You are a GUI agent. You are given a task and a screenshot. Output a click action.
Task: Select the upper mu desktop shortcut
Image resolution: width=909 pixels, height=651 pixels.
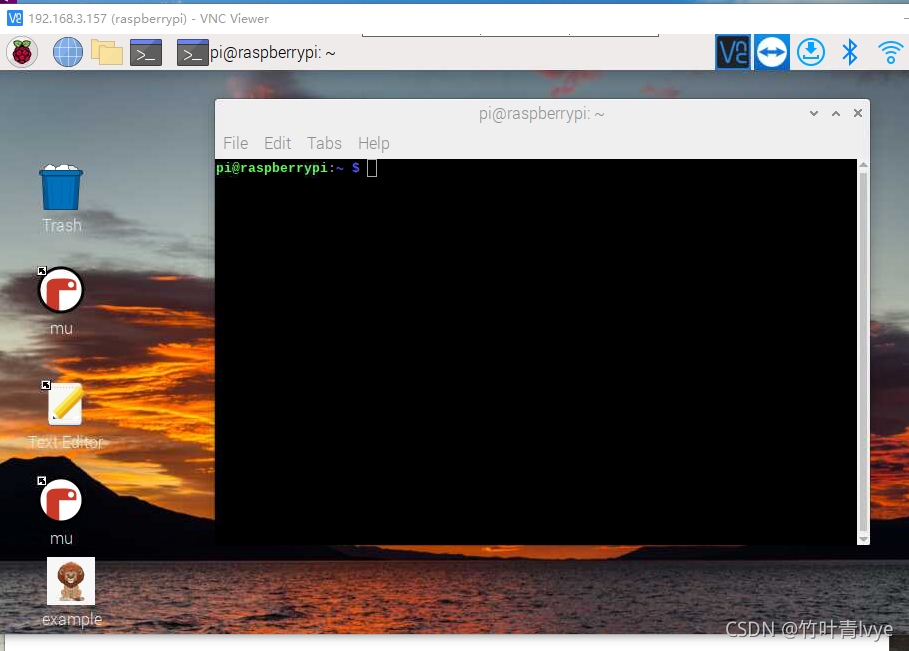coord(61,301)
